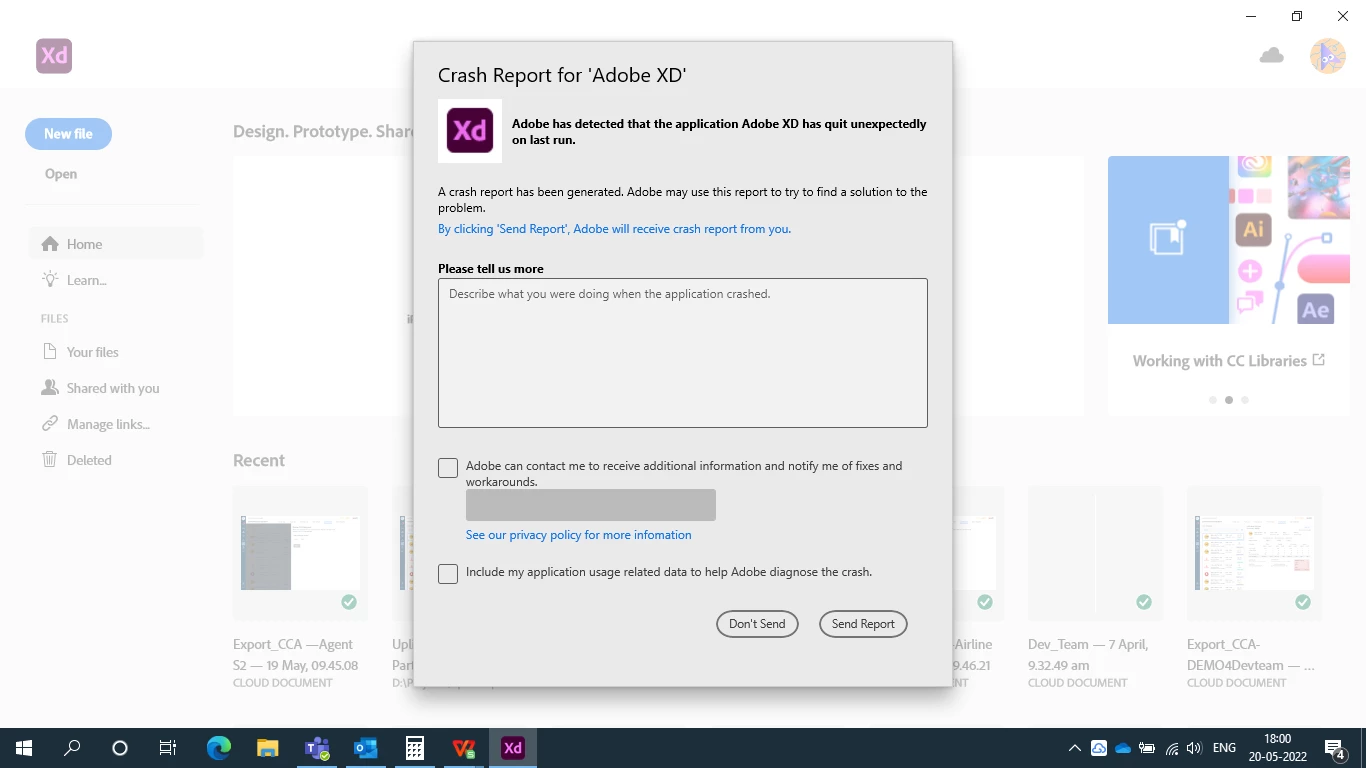Open the privacy policy link

tap(578, 535)
